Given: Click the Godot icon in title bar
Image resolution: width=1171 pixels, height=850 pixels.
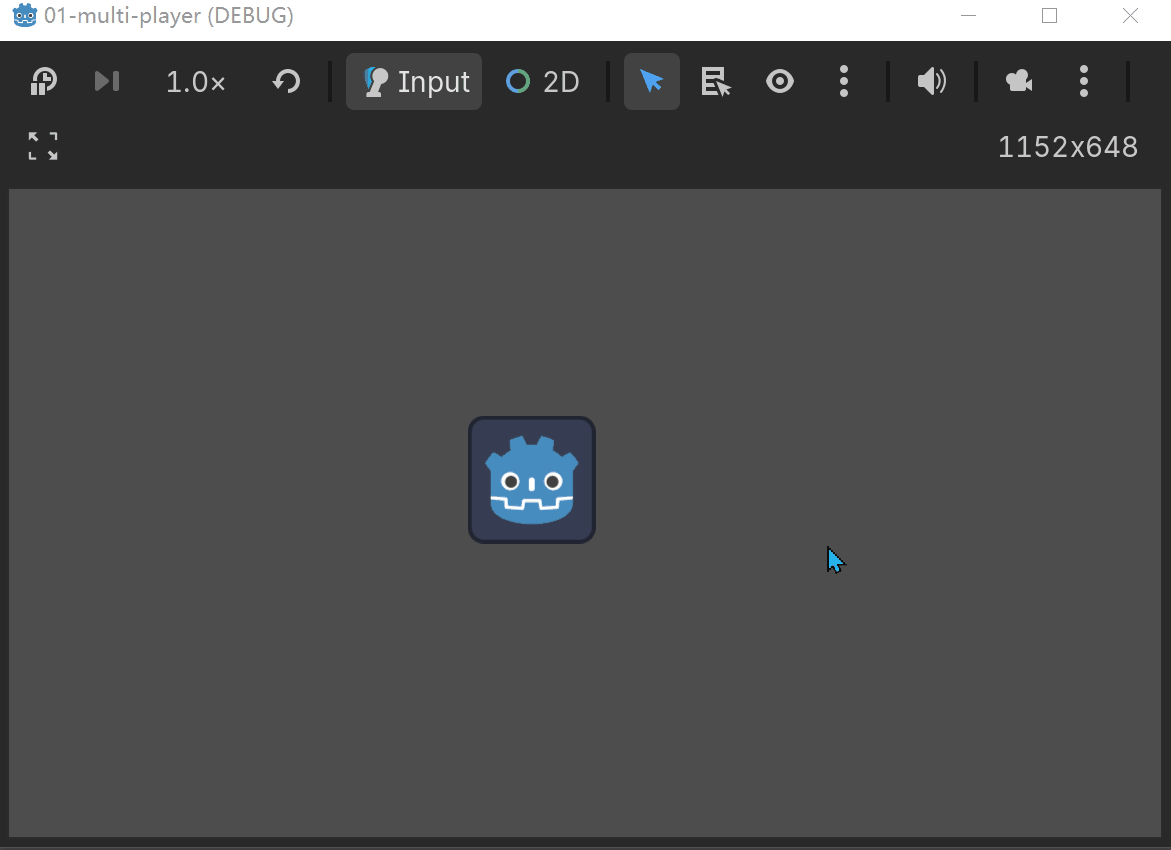Looking at the screenshot, I should click(24, 16).
